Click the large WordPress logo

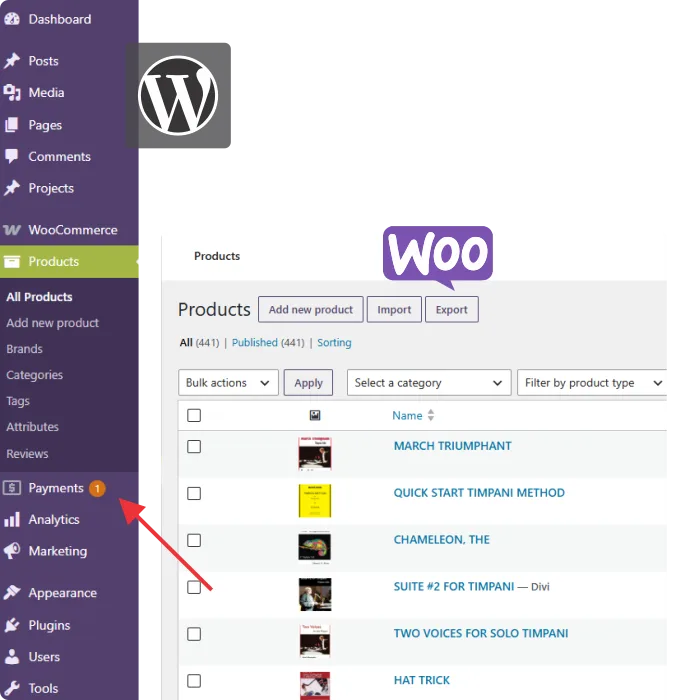click(178, 96)
